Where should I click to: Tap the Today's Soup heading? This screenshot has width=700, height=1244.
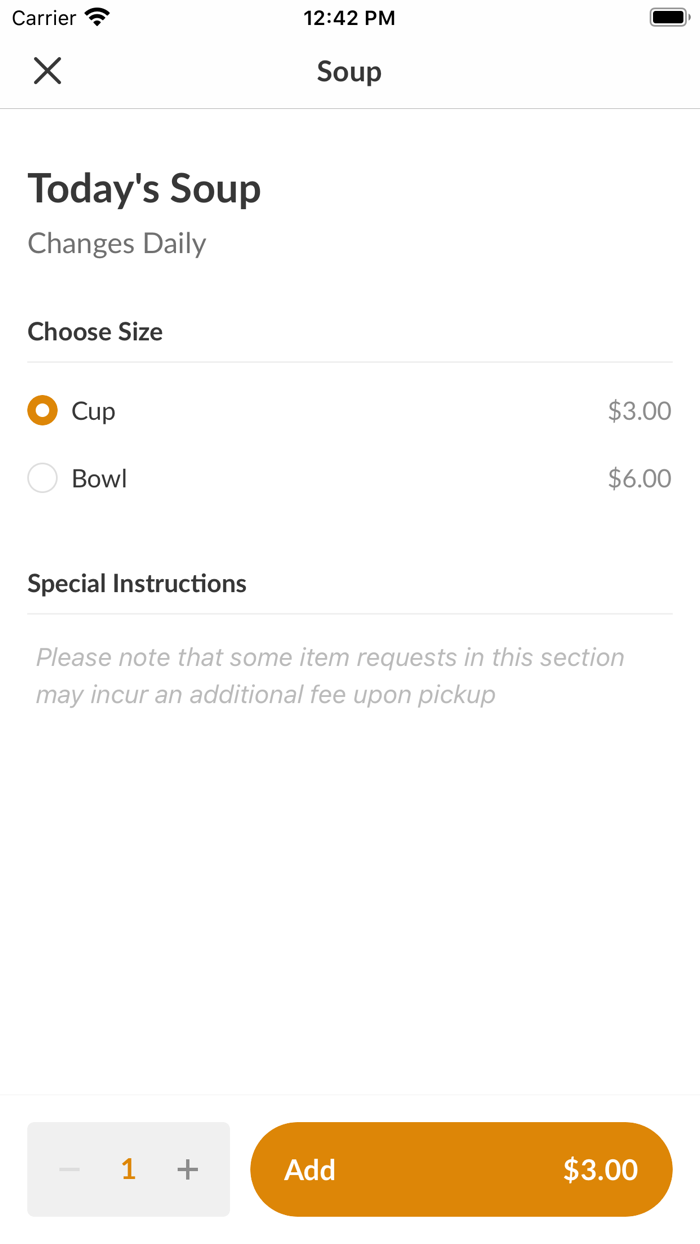click(x=144, y=189)
